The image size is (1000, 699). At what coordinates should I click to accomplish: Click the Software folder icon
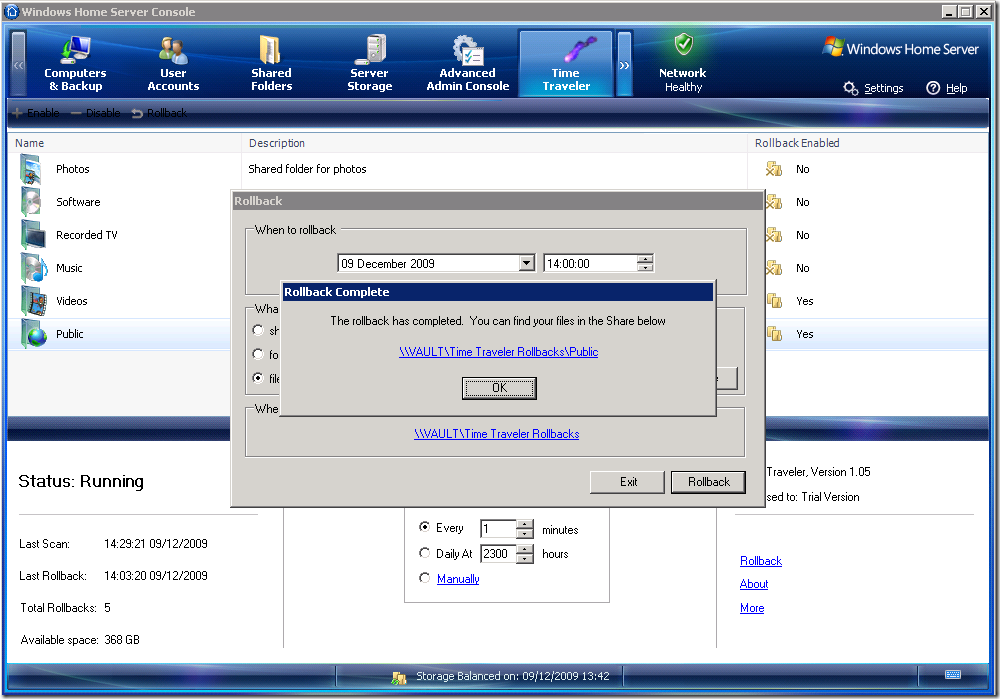click(31, 202)
